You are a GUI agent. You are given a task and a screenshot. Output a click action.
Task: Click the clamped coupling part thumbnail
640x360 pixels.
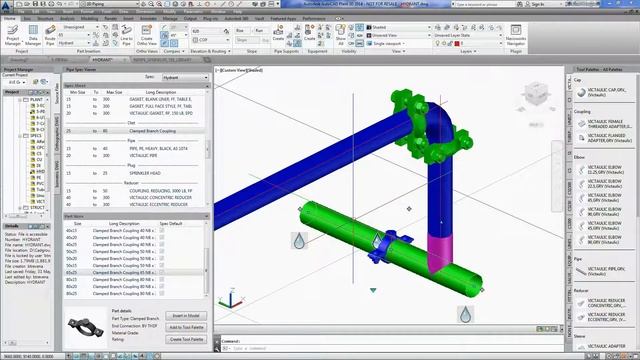point(86,327)
